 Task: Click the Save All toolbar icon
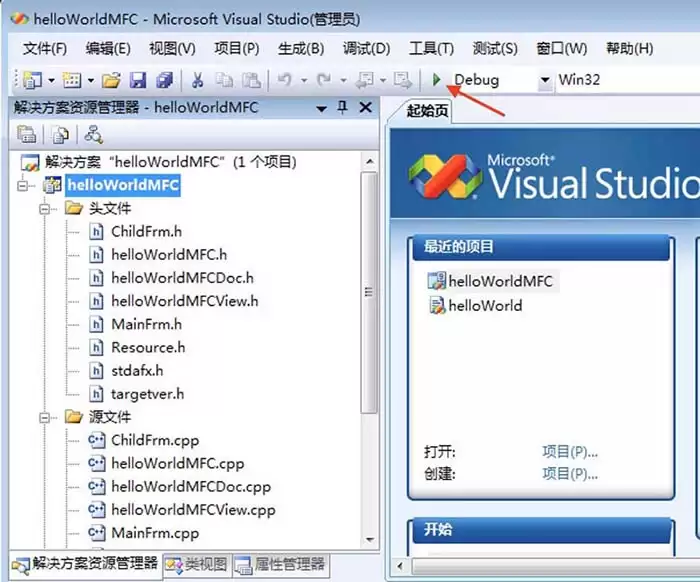[165, 80]
